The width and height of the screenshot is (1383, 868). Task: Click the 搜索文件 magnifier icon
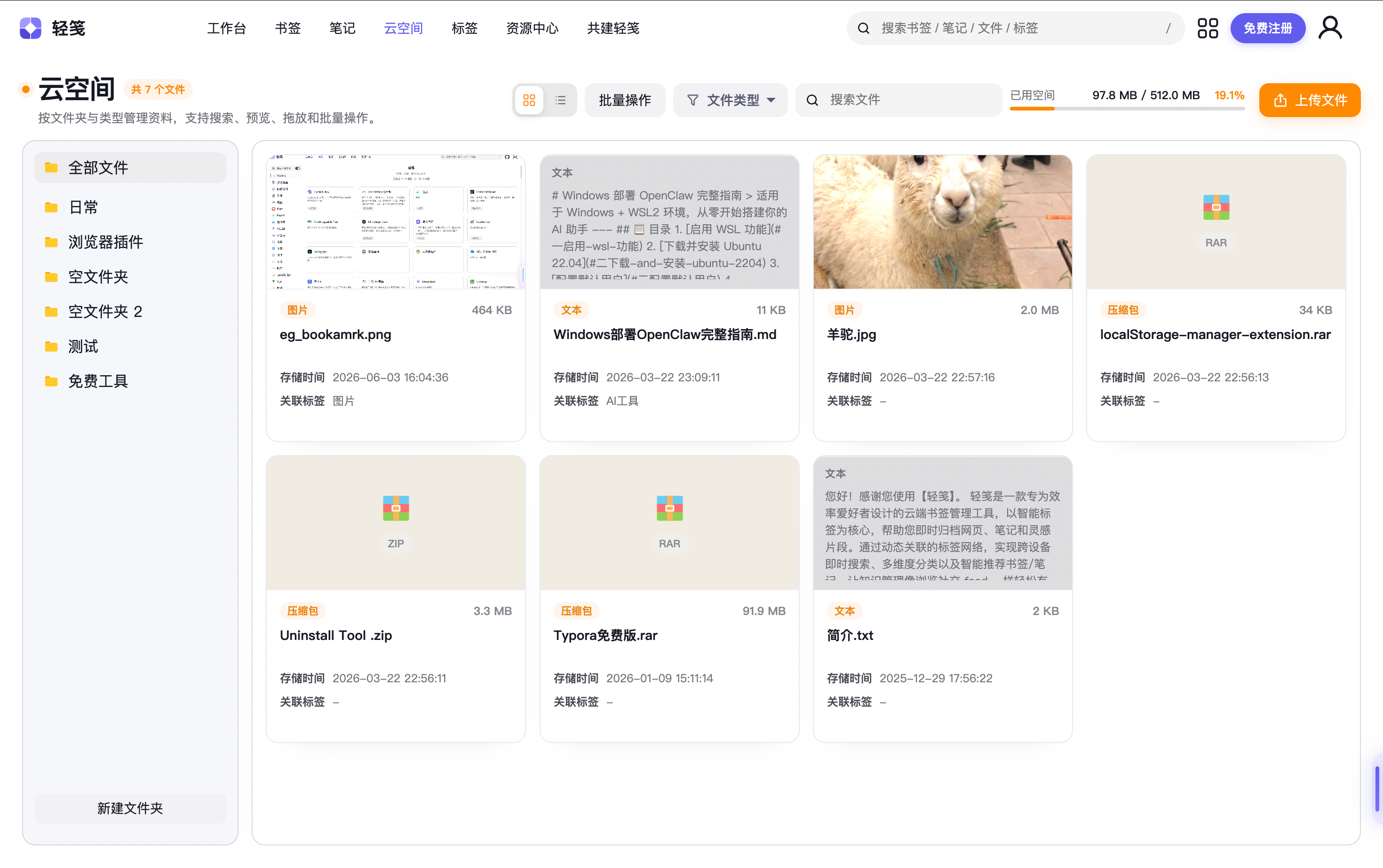click(x=812, y=100)
